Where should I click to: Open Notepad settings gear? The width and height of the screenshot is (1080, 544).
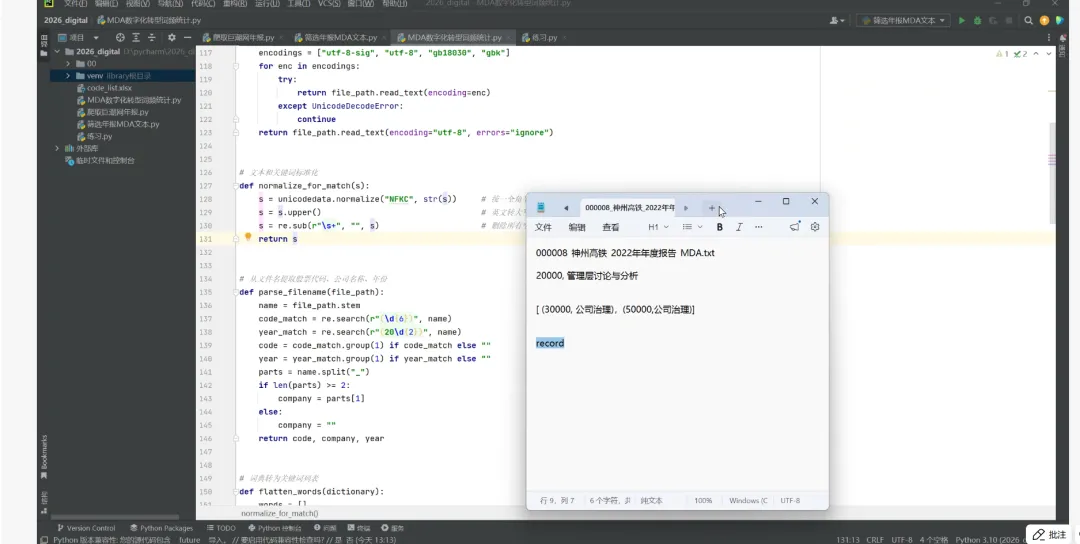point(815,227)
